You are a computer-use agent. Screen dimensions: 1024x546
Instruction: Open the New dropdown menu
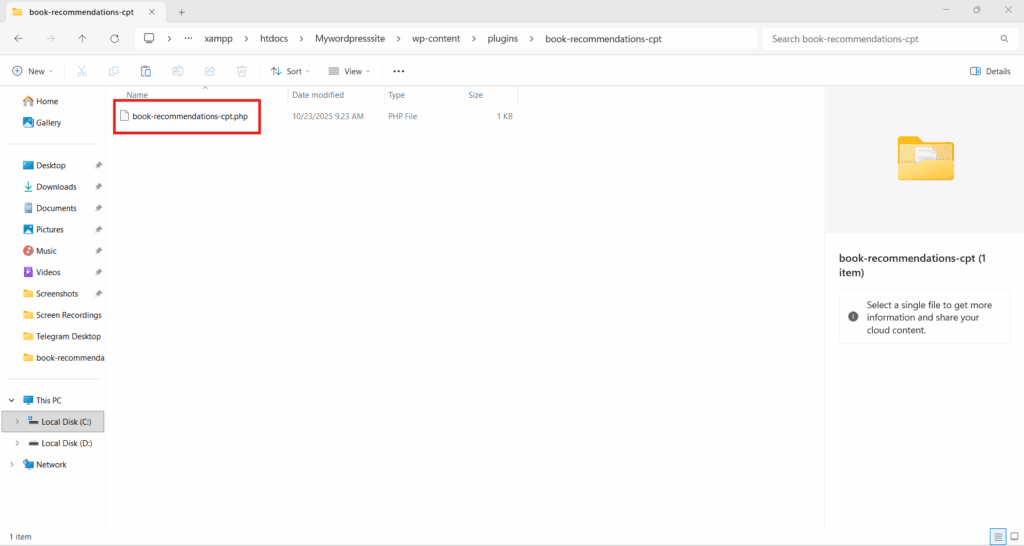33,71
